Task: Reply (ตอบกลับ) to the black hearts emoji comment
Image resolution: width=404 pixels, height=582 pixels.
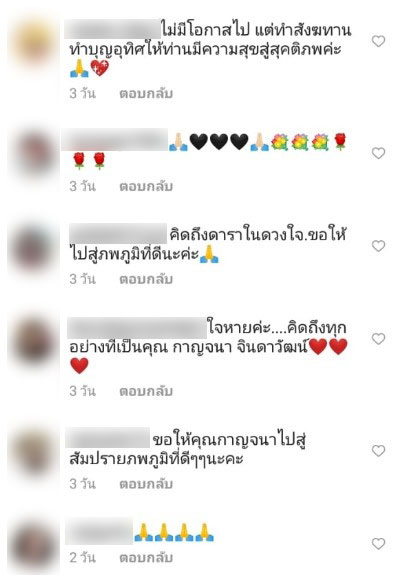Action: tap(146, 186)
